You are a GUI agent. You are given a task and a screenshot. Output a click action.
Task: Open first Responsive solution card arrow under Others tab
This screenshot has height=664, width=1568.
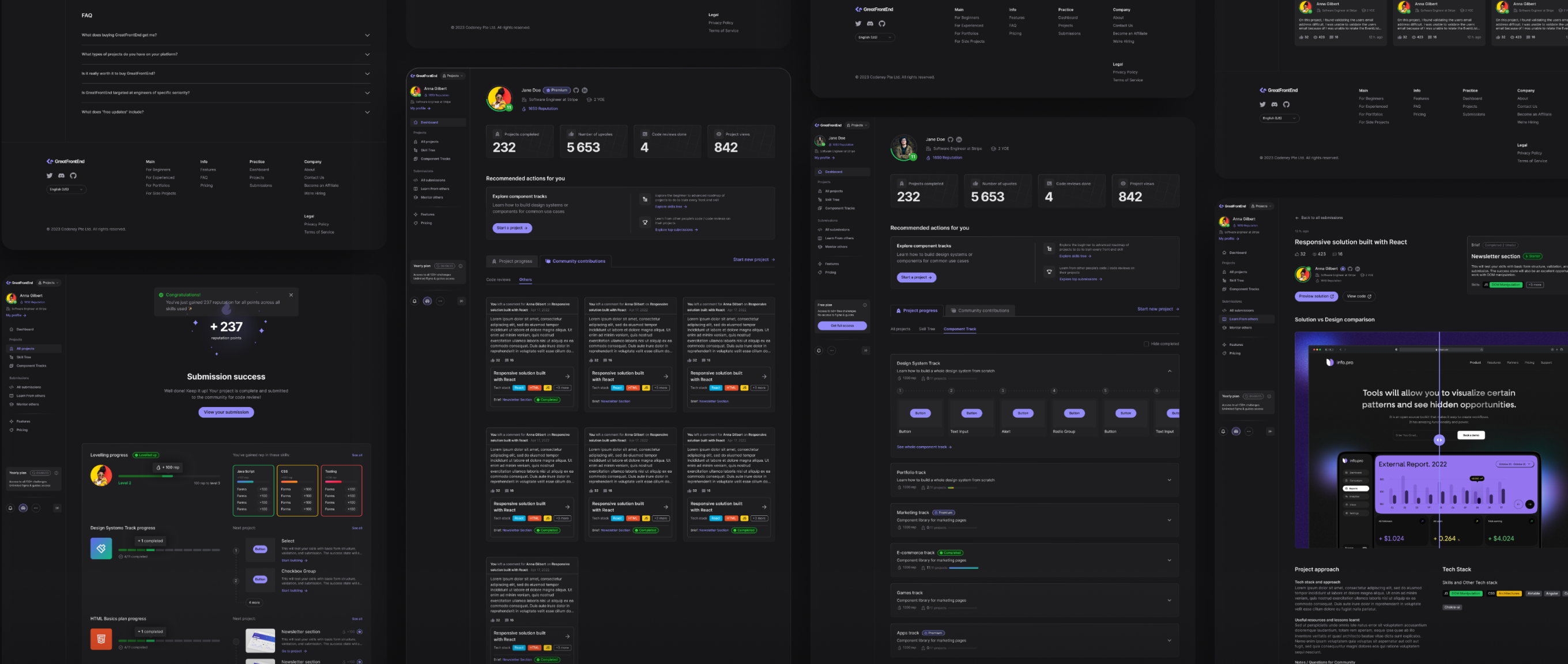[x=567, y=376]
